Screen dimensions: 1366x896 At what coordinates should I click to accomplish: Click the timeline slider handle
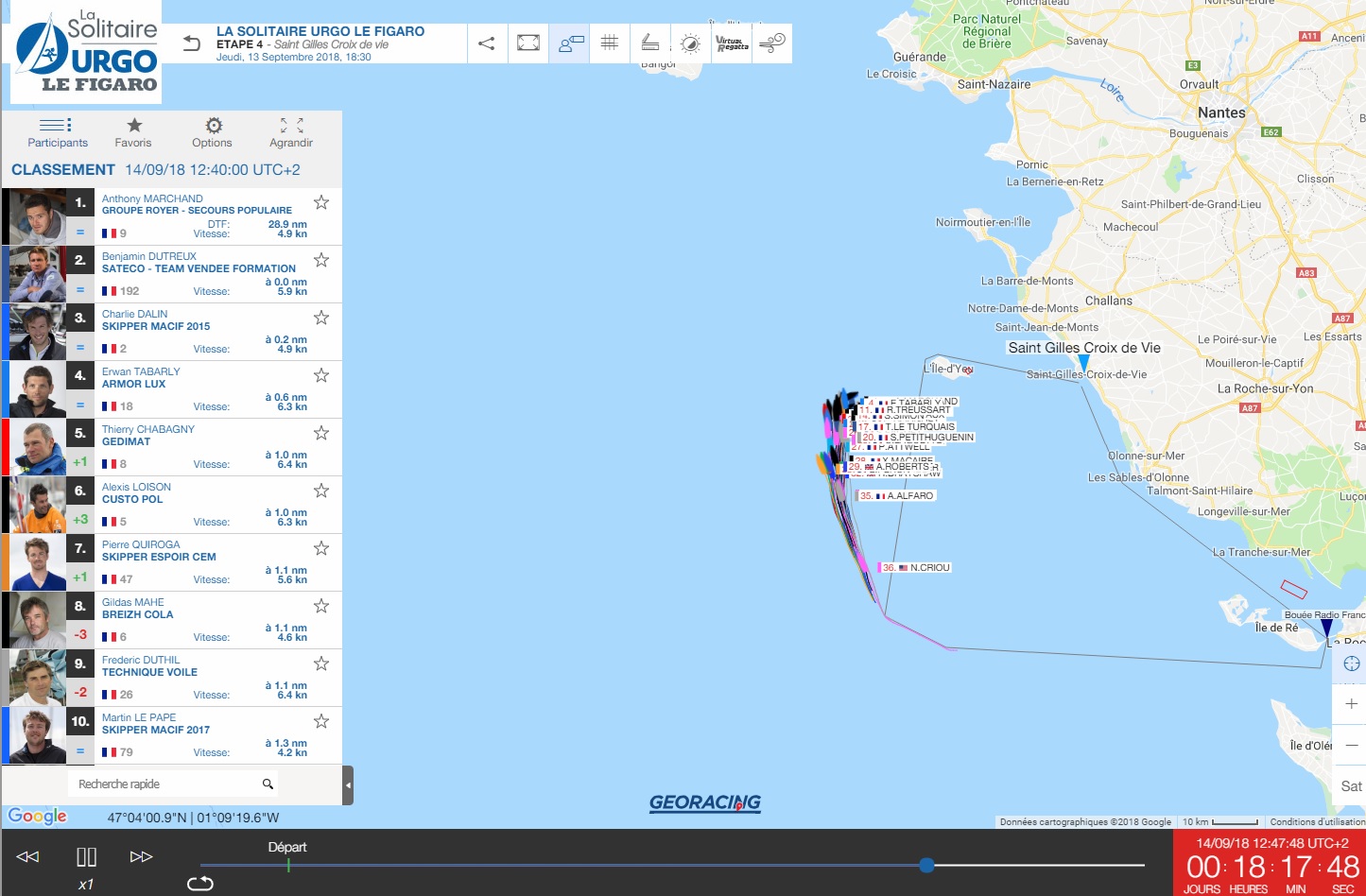click(927, 865)
